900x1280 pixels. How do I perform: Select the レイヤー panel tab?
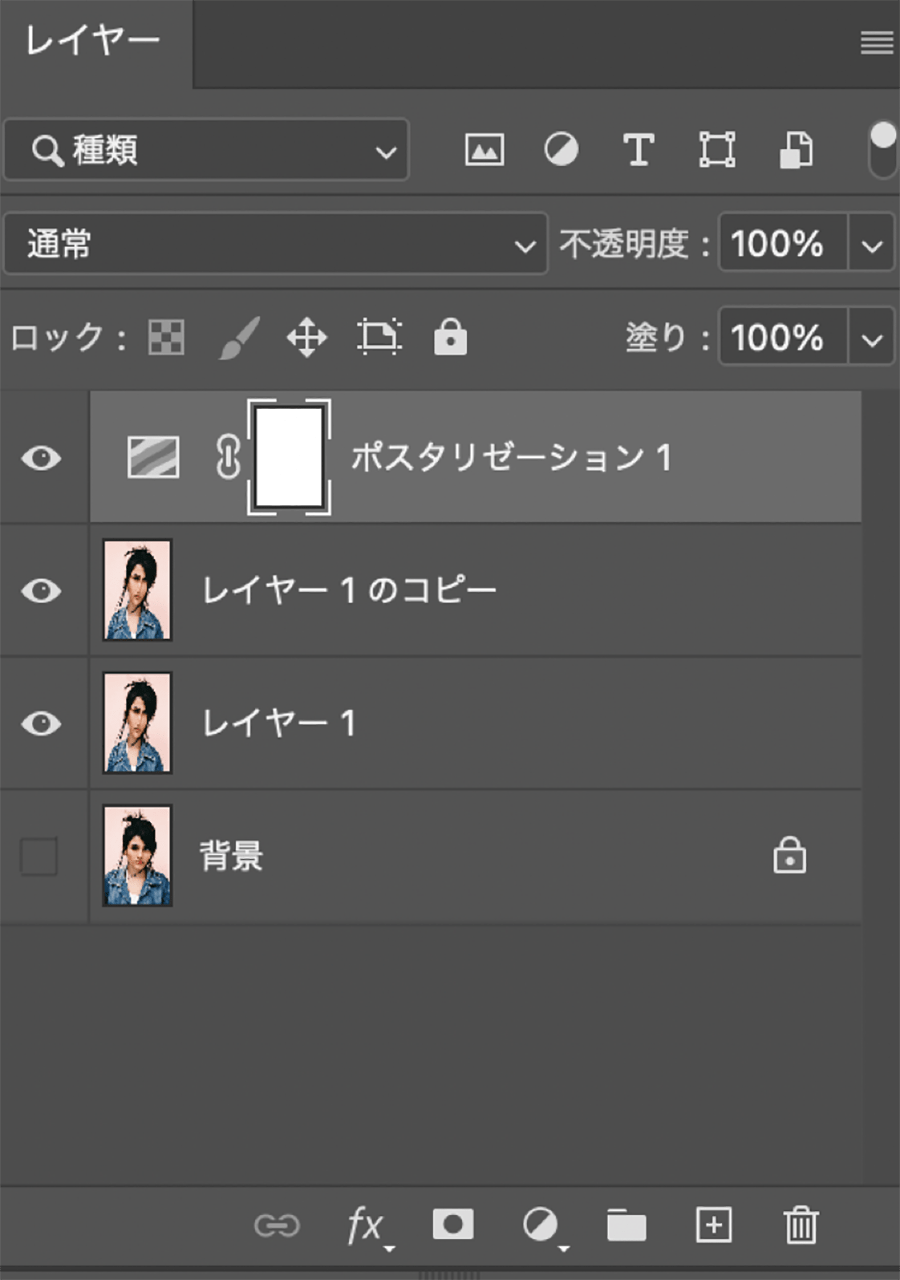point(93,42)
